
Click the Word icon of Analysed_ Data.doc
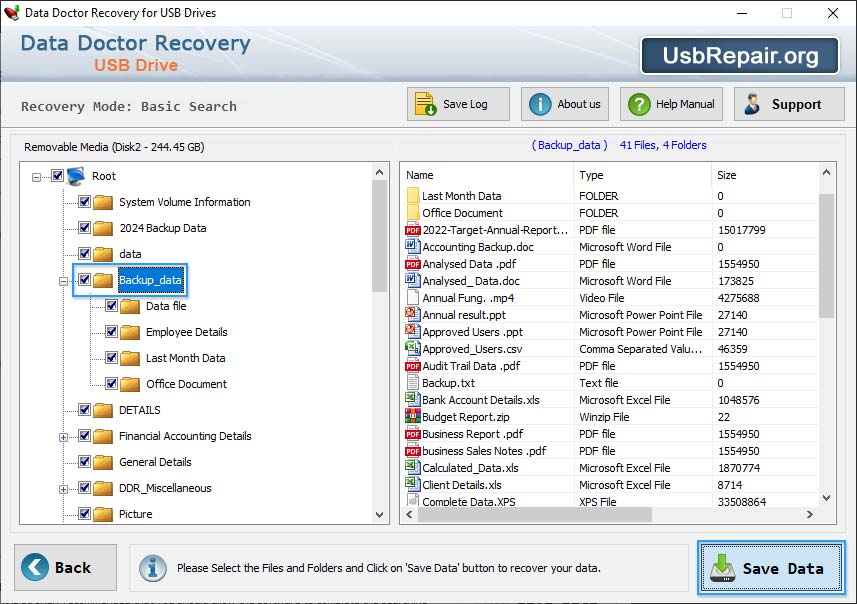(x=413, y=280)
